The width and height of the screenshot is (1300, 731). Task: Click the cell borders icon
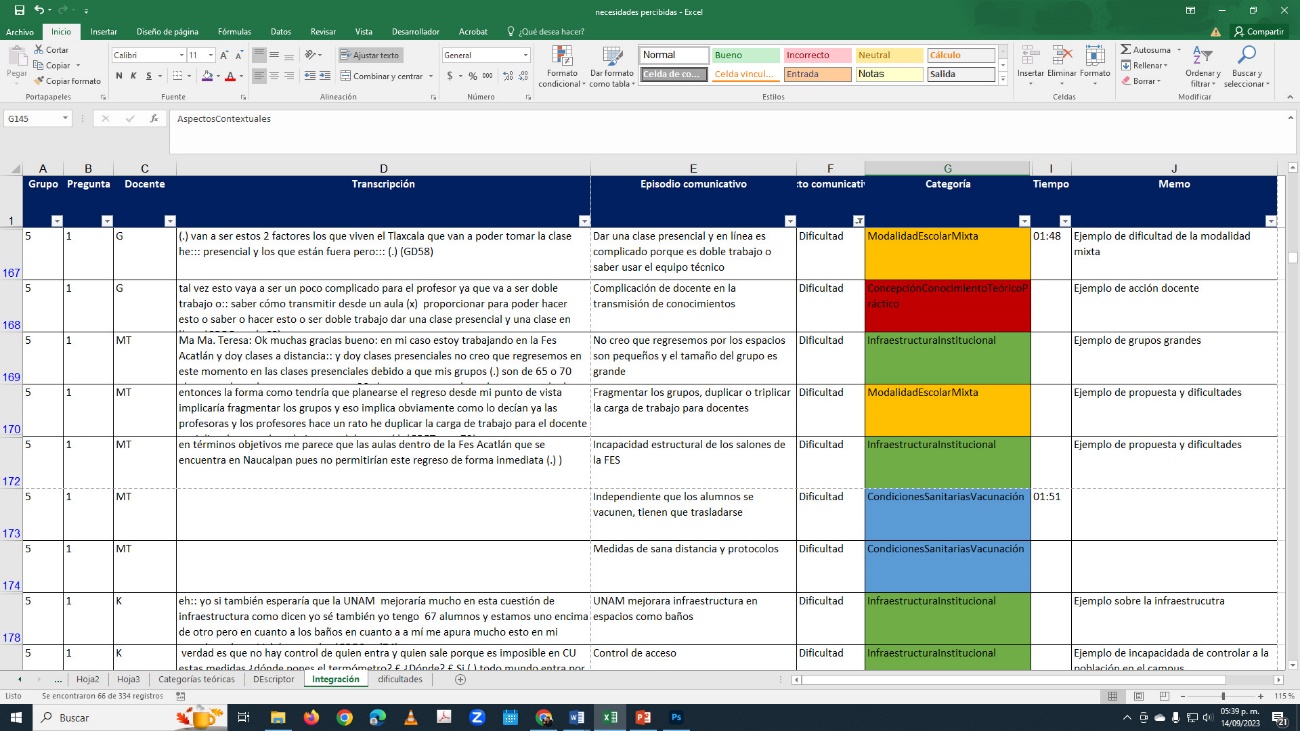[178, 76]
